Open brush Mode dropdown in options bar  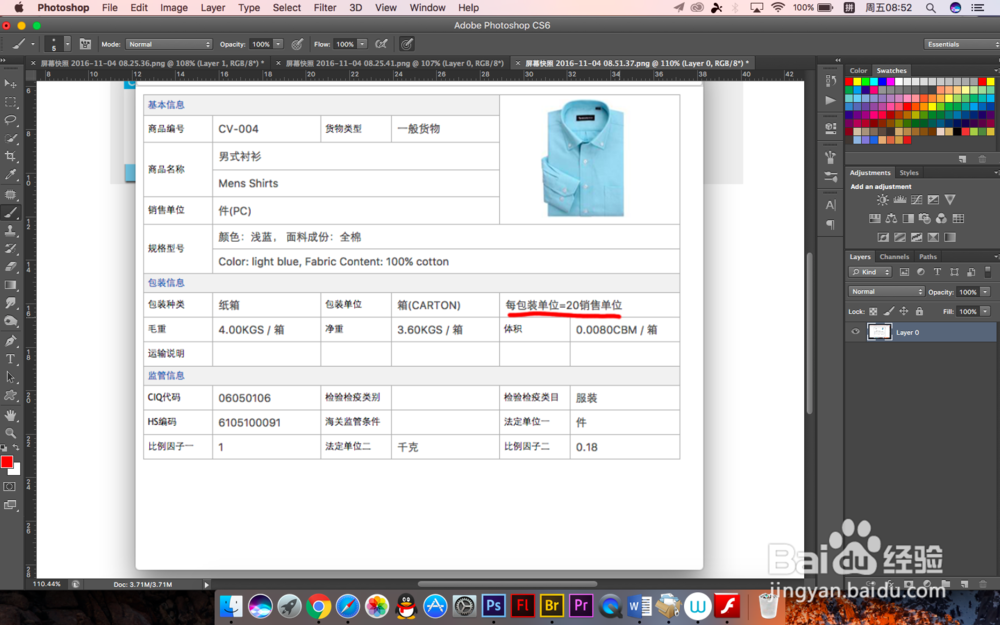(x=168, y=44)
